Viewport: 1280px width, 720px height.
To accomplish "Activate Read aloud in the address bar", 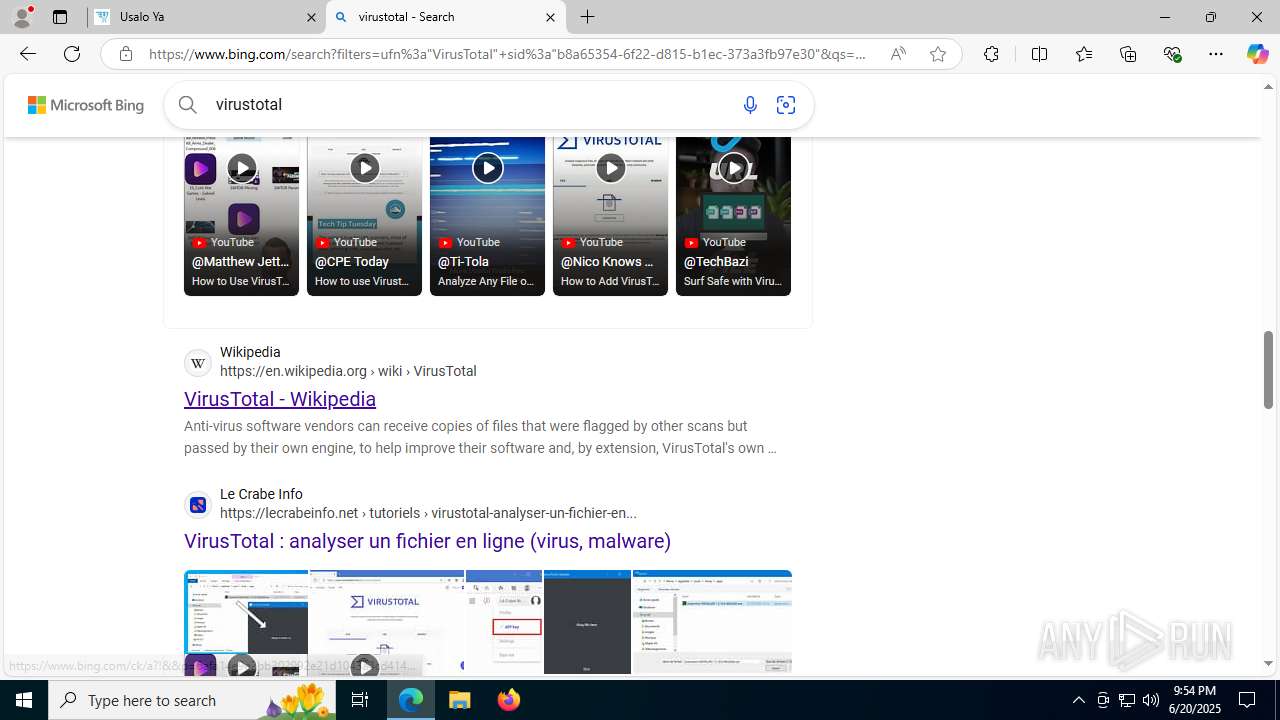I will [898, 54].
